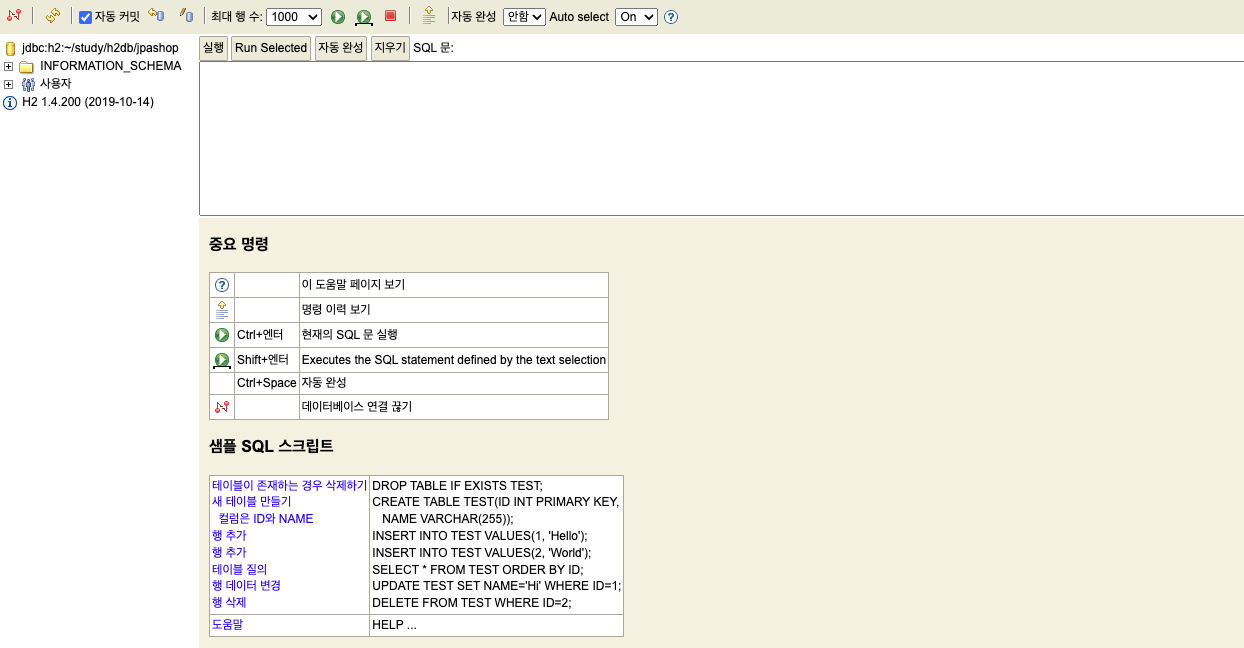The width and height of the screenshot is (1244, 648).
Task: Click the 새 테이블 만들기 link
Action: [251, 502]
